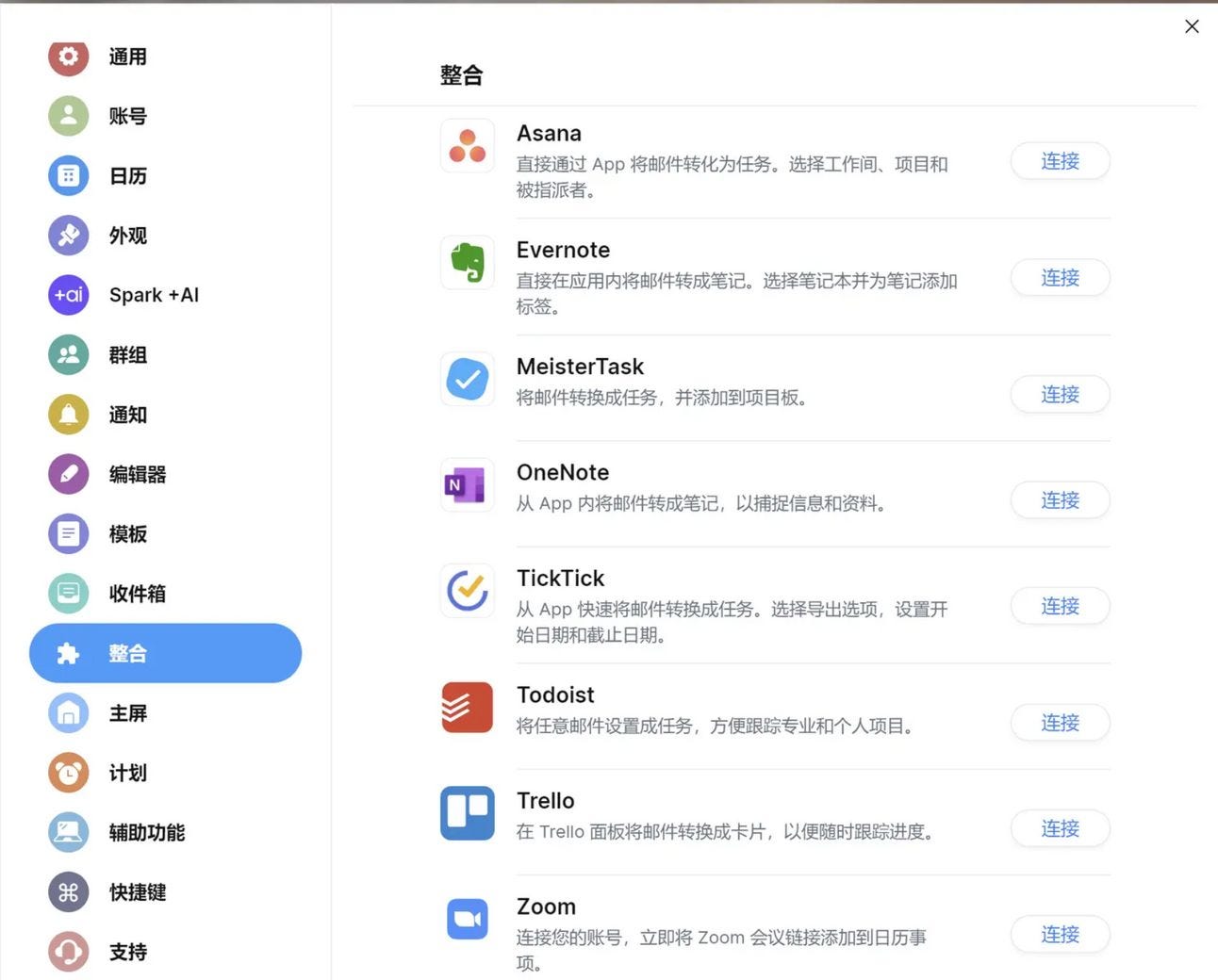Connect the Asana integration

[1060, 161]
